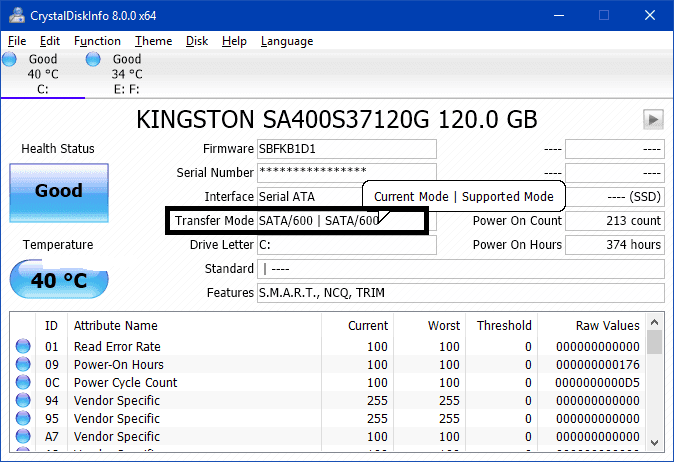Select the Power-On Hours attribute name
Image resolution: width=674 pixels, height=462 pixels.
[119, 364]
